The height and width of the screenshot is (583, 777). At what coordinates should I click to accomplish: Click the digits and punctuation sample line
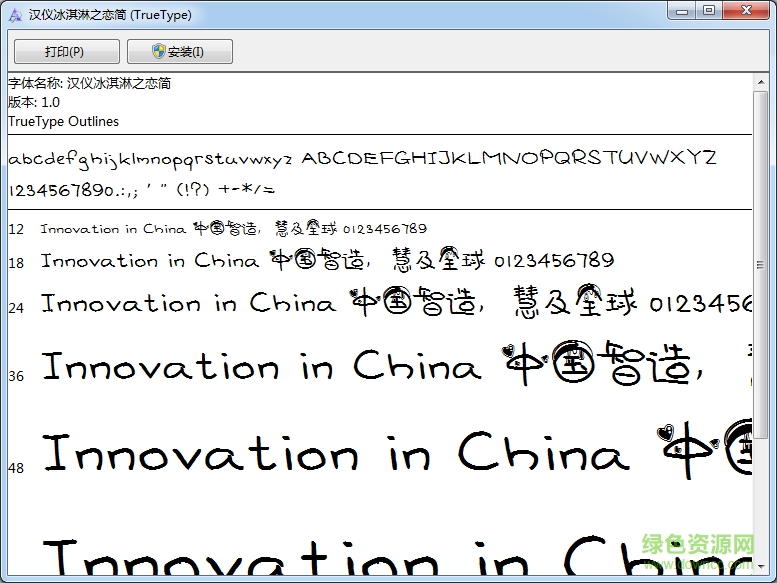tap(142, 190)
